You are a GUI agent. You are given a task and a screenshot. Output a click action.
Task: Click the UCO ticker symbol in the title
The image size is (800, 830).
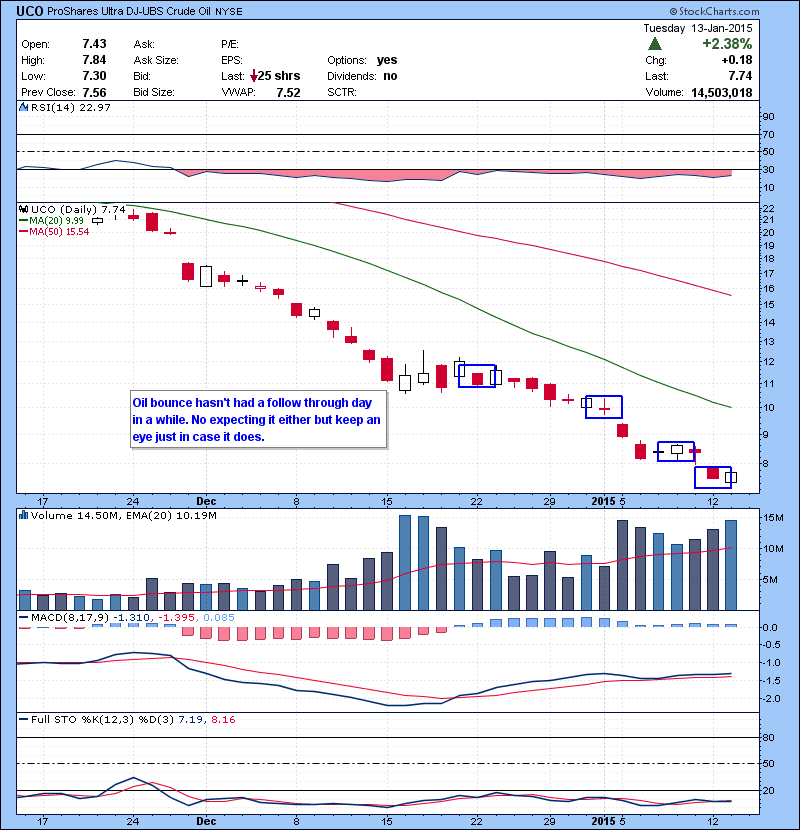30,11
